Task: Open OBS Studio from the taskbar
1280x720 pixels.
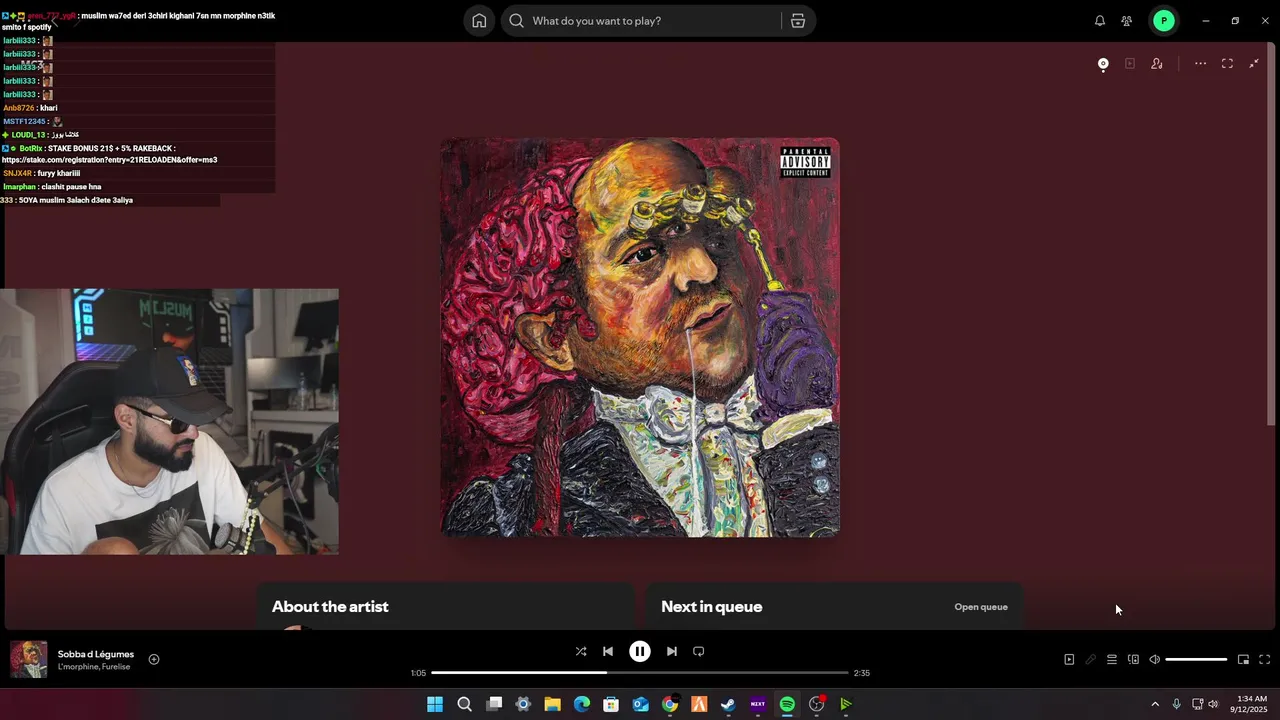Action: click(x=817, y=704)
